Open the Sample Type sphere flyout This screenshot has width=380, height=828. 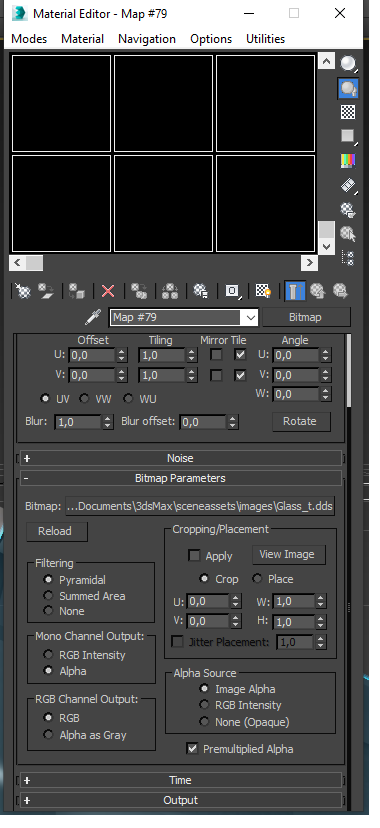pyautogui.click(x=348, y=64)
